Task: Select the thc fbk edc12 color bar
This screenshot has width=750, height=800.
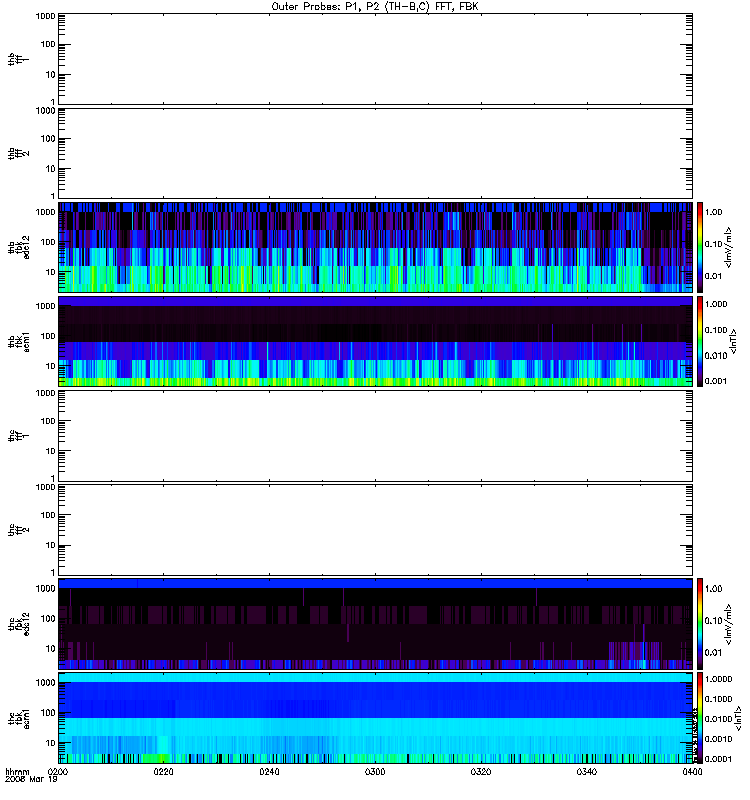Action: coord(700,623)
